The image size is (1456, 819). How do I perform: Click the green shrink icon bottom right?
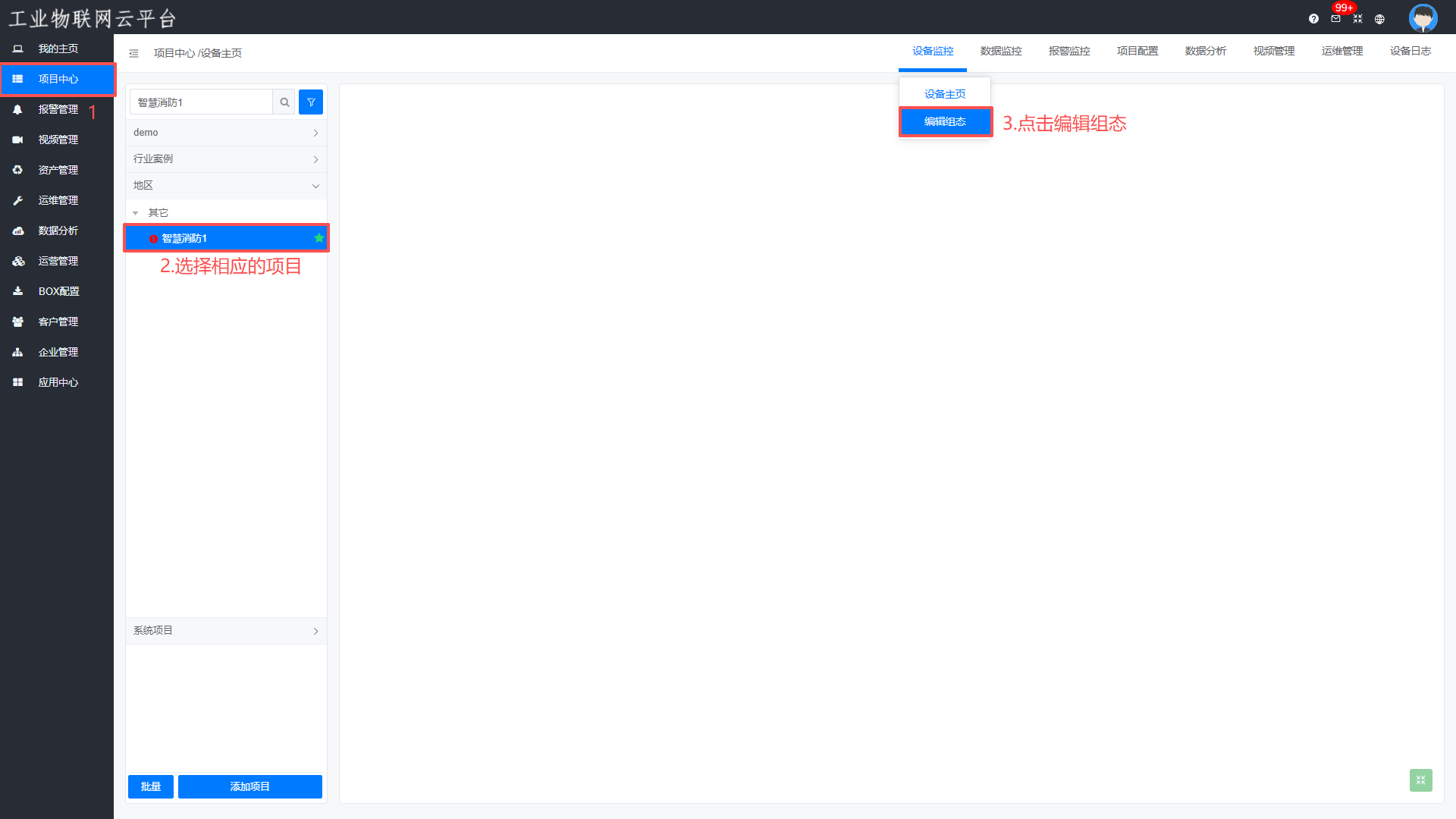tap(1420, 780)
